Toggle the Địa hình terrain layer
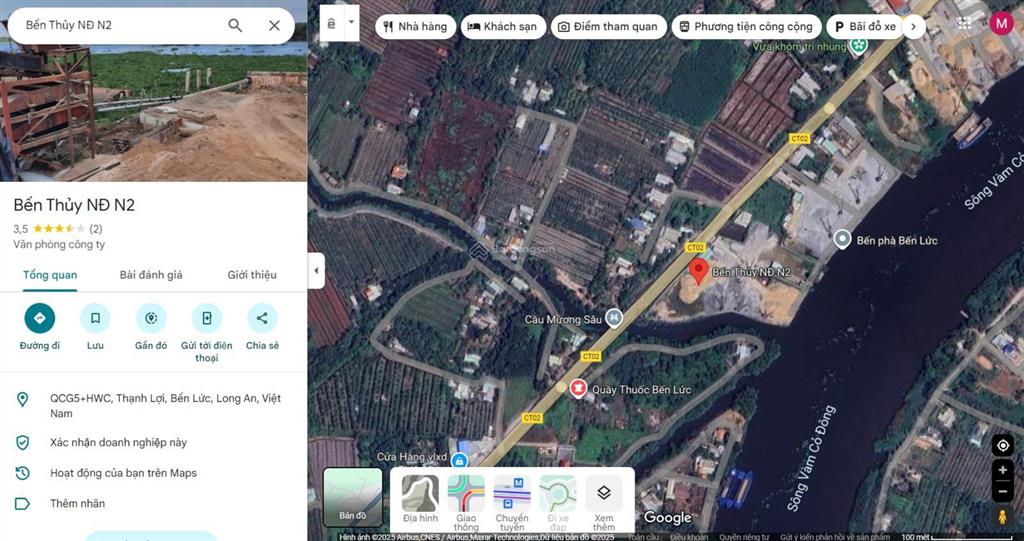The image size is (1024, 541). (421, 499)
